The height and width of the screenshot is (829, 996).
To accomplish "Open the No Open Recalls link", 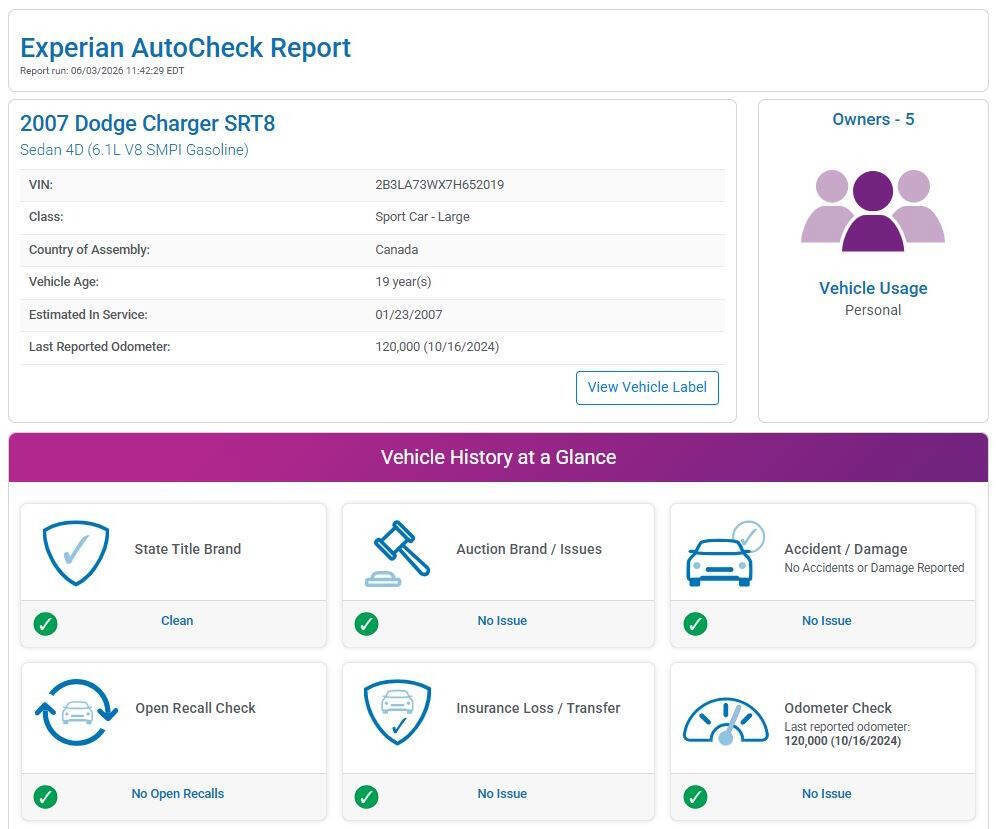I will [178, 793].
